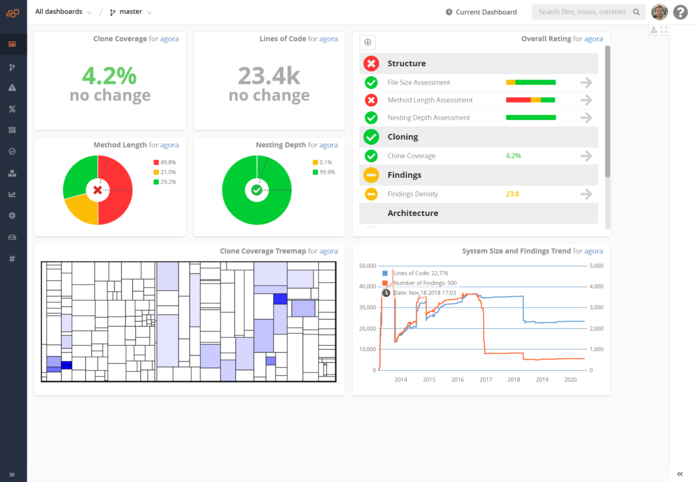Click the branch activity sidebar icon
The height and width of the screenshot is (482, 699).
point(12,67)
